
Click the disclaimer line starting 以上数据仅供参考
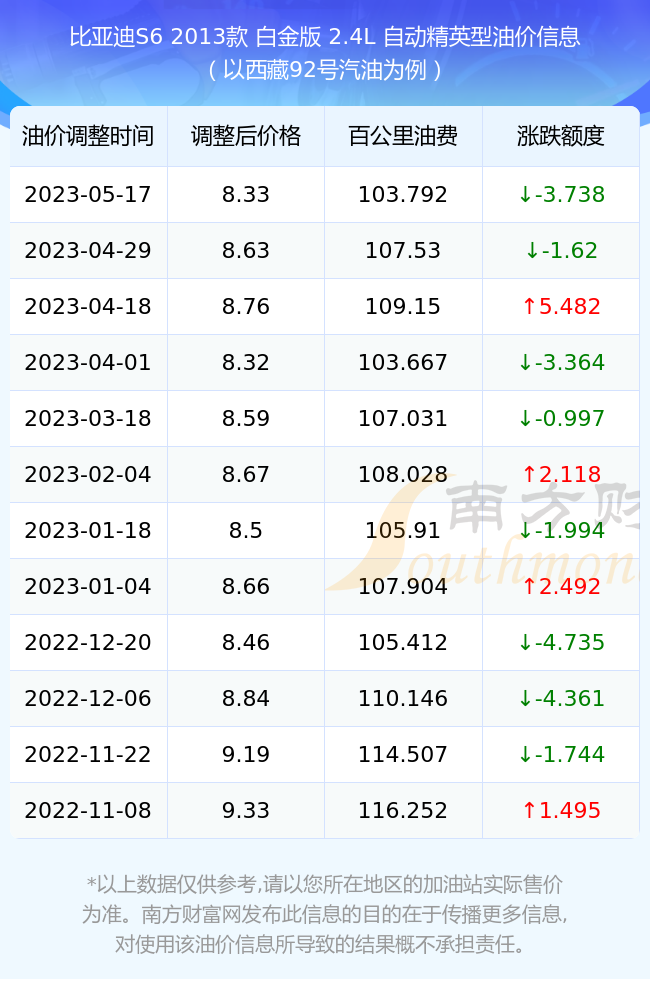(325, 885)
